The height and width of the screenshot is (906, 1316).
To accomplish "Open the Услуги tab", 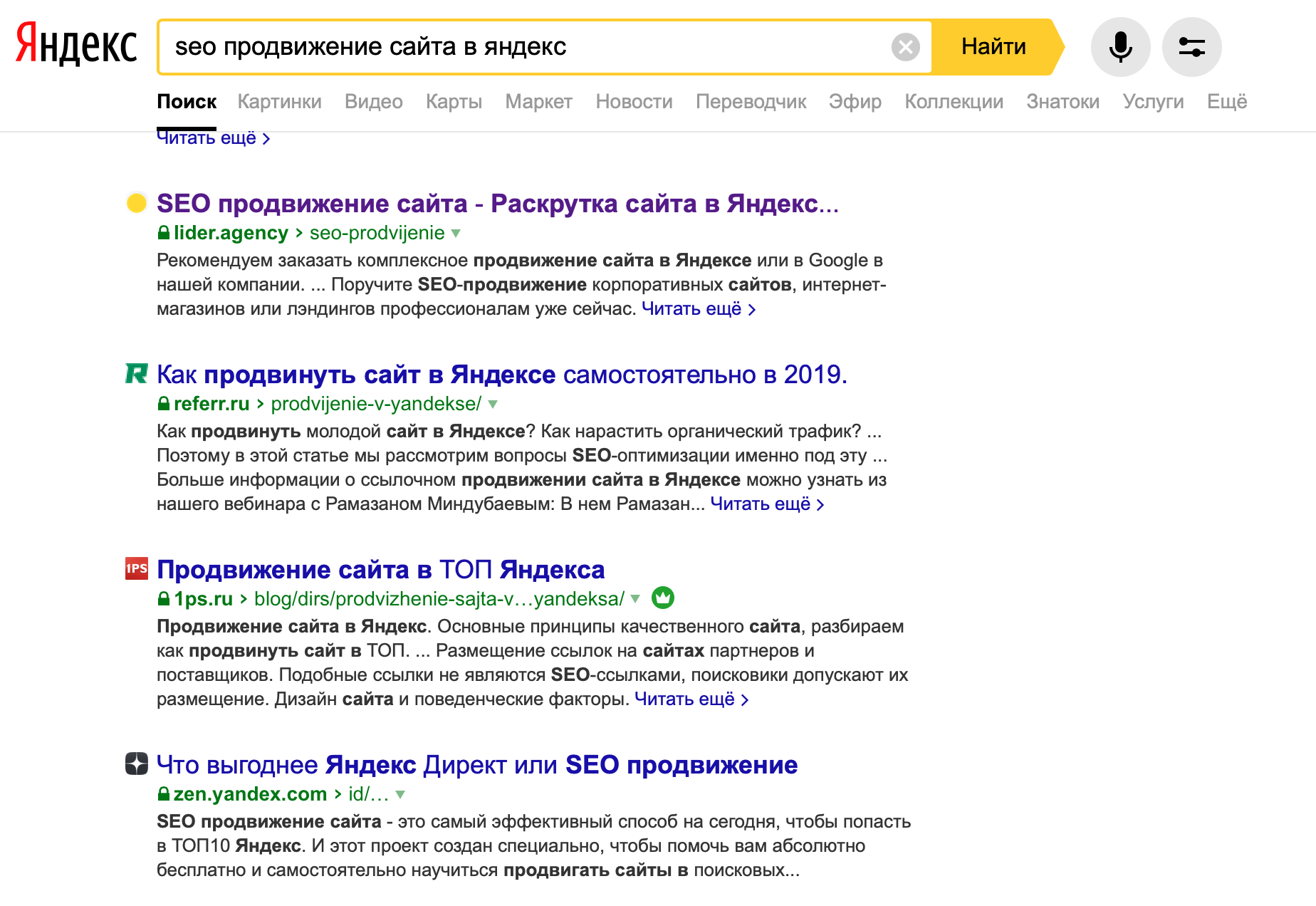I will pyautogui.click(x=1153, y=102).
